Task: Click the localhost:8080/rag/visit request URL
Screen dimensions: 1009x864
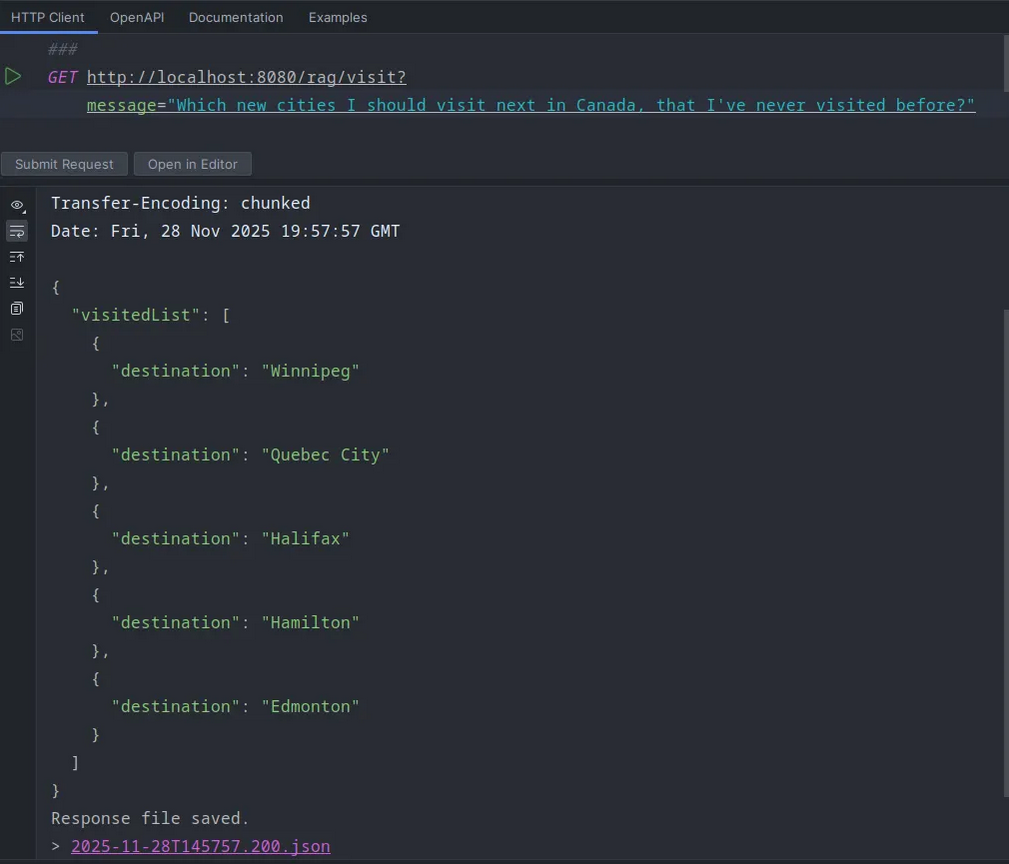Action: (246, 77)
